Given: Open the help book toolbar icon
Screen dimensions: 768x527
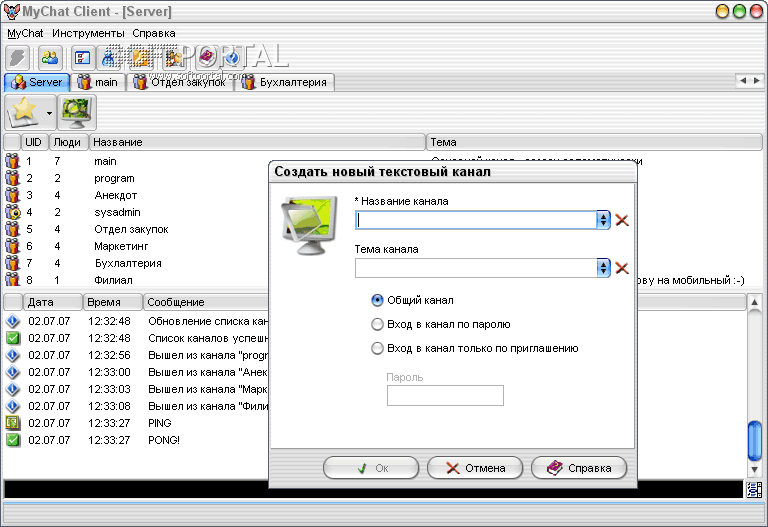Looking at the screenshot, I should (205, 57).
